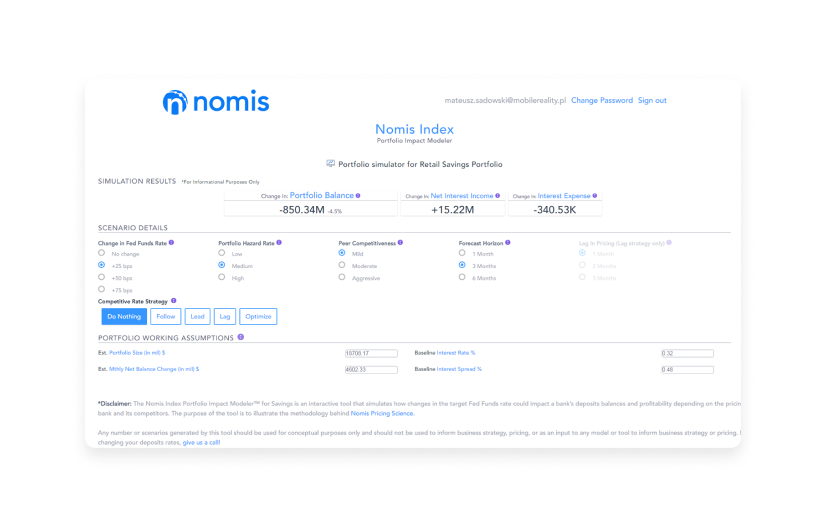Select Aggressive Peer Competitiveness
The image size is (825, 525).
[342, 277]
